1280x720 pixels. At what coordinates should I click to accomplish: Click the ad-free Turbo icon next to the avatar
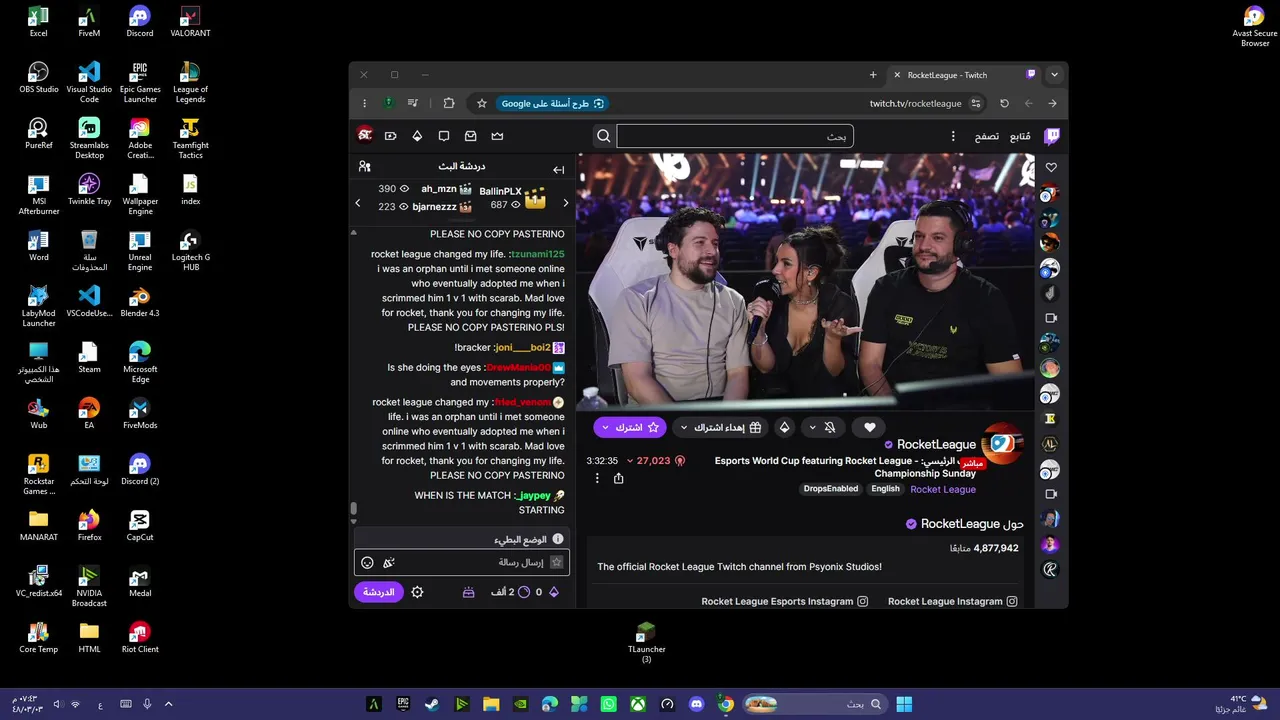coord(390,136)
